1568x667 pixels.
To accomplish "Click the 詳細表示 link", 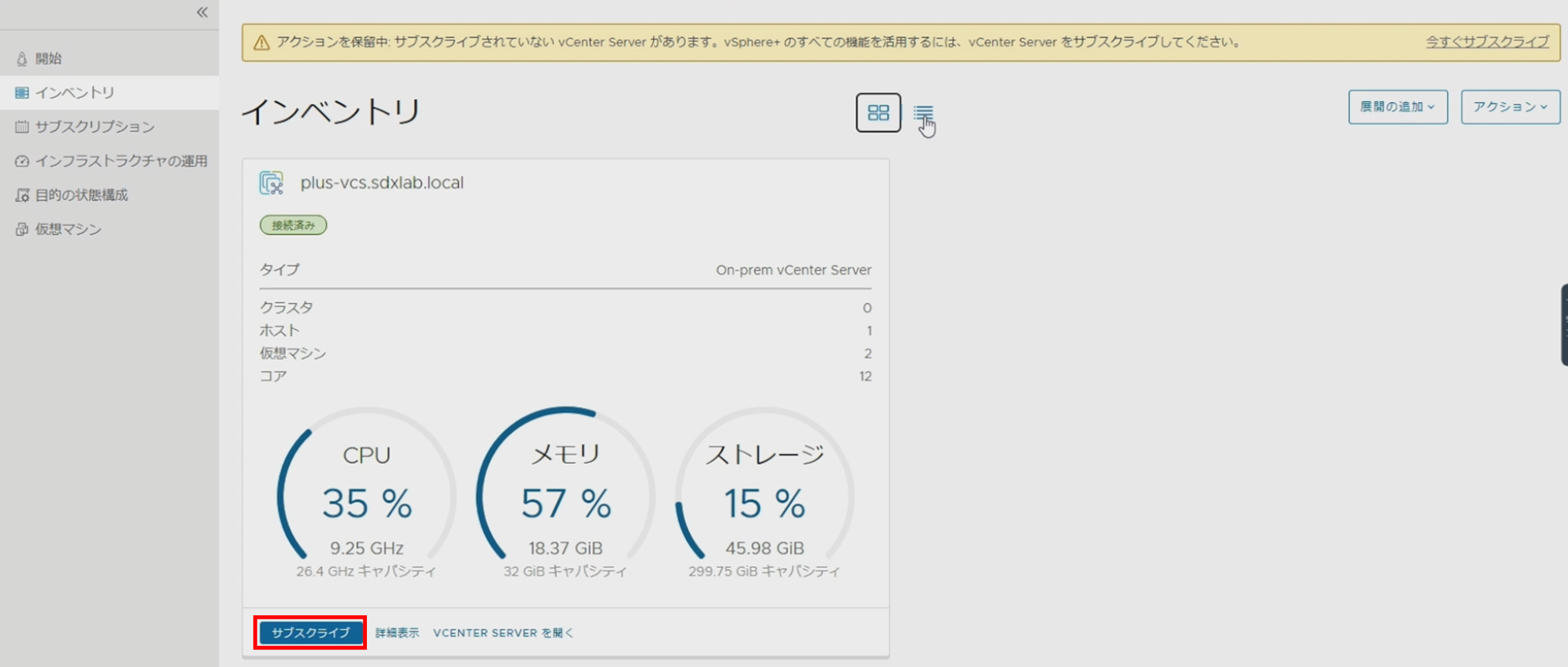I will pyautogui.click(x=397, y=633).
